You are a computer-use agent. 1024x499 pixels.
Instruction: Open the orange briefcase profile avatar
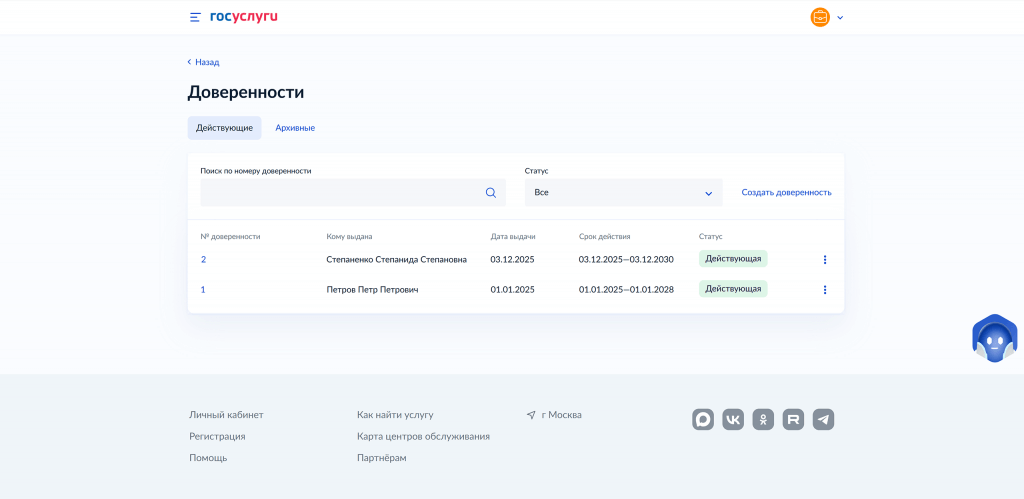[820, 18]
